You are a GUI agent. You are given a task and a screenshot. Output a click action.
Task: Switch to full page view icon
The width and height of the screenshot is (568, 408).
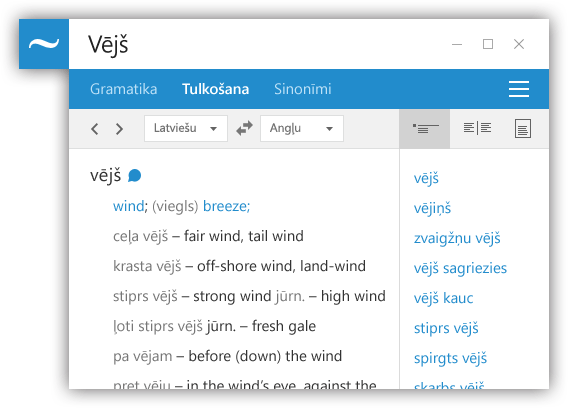tap(523, 129)
